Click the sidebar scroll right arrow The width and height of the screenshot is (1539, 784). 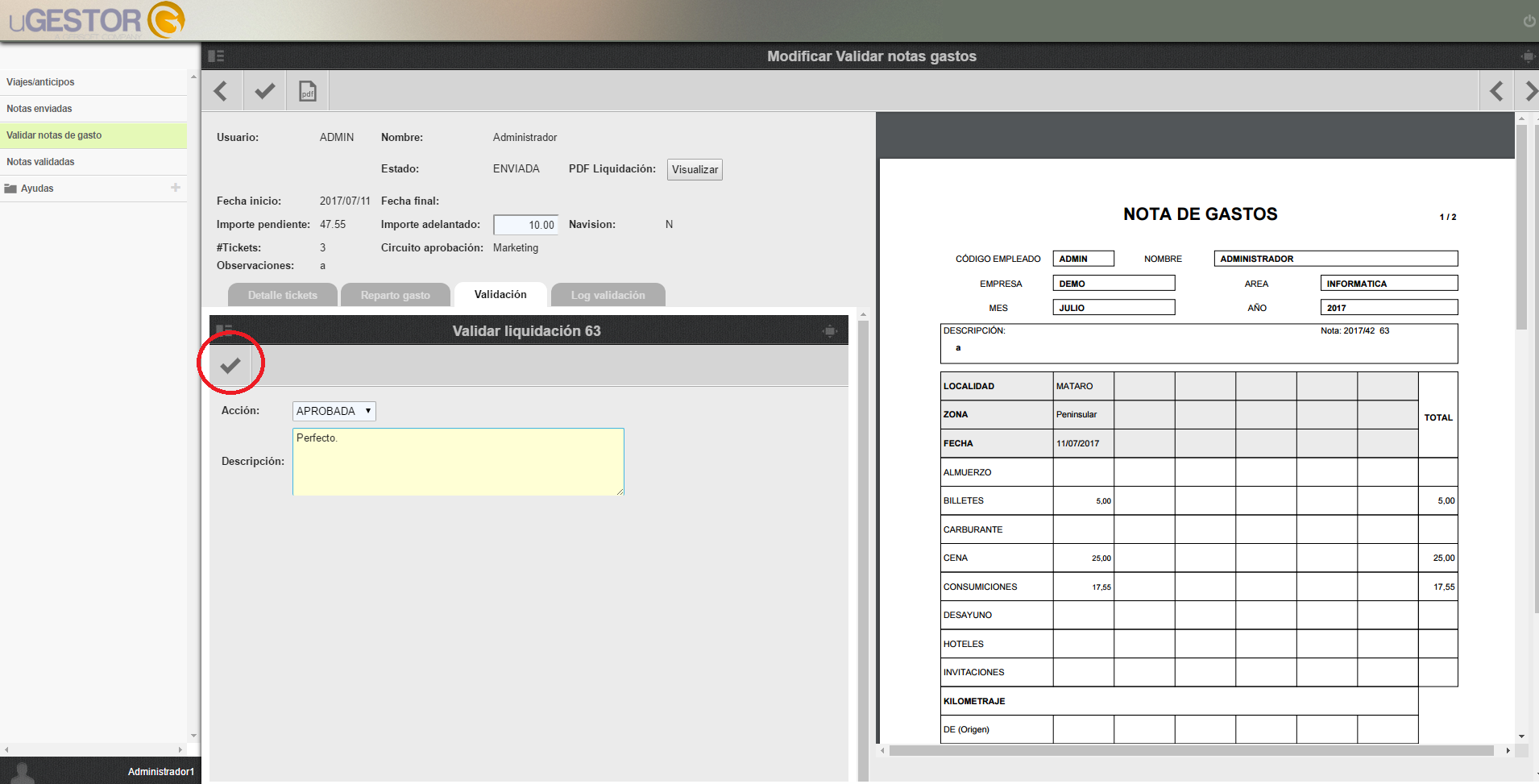(180, 749)
